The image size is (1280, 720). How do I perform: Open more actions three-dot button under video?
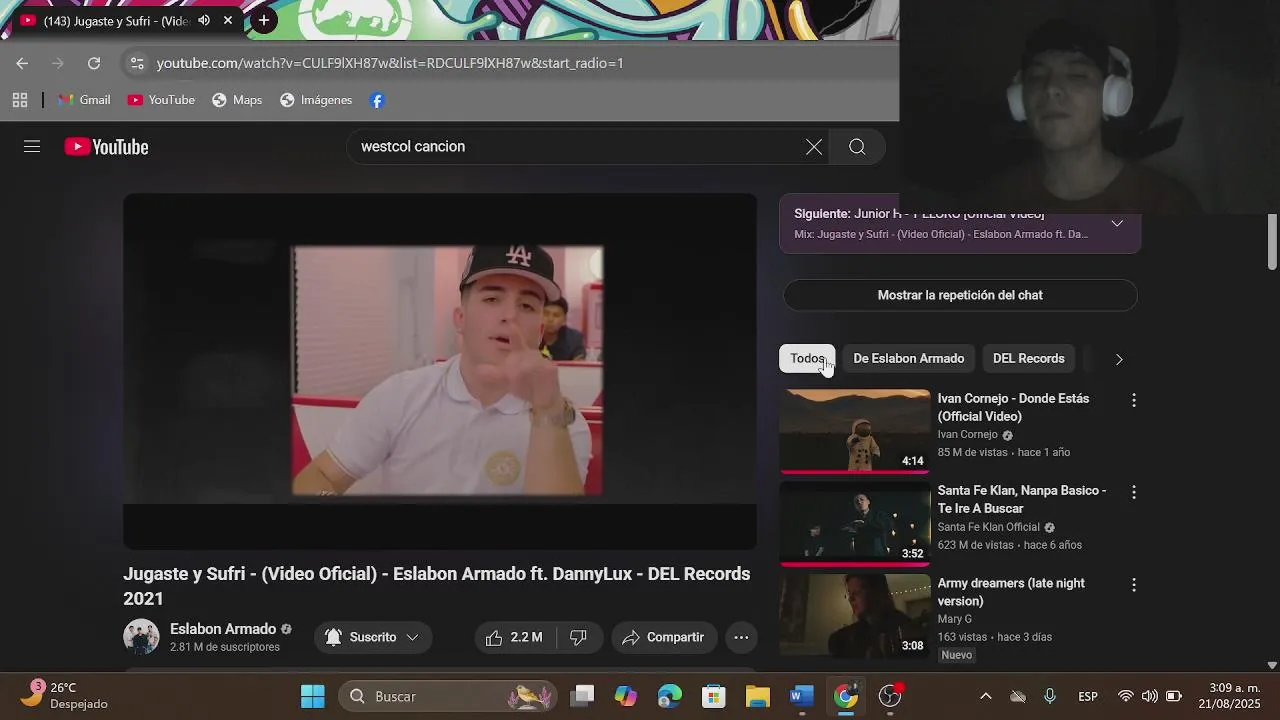[741, 637]
